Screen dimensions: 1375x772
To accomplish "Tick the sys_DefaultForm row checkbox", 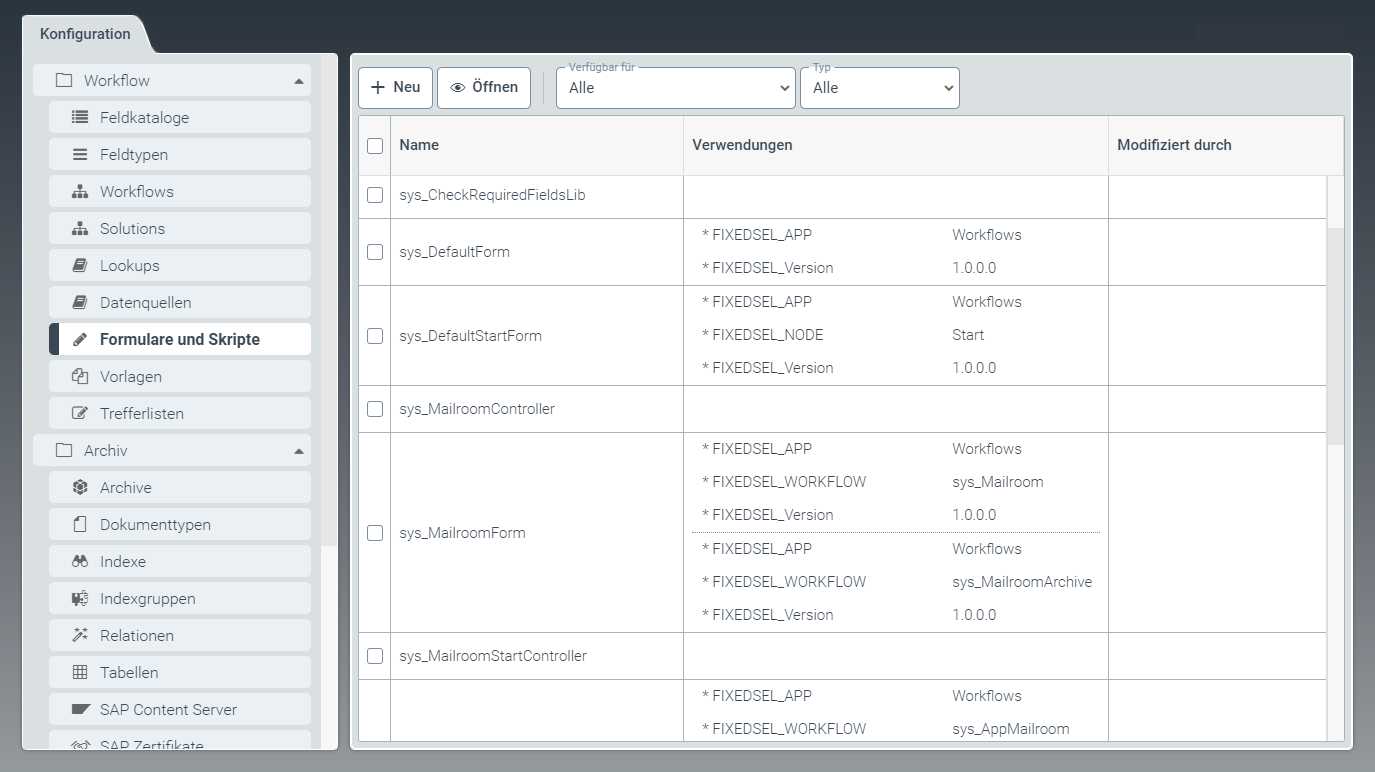I will (x=375, y=252).
